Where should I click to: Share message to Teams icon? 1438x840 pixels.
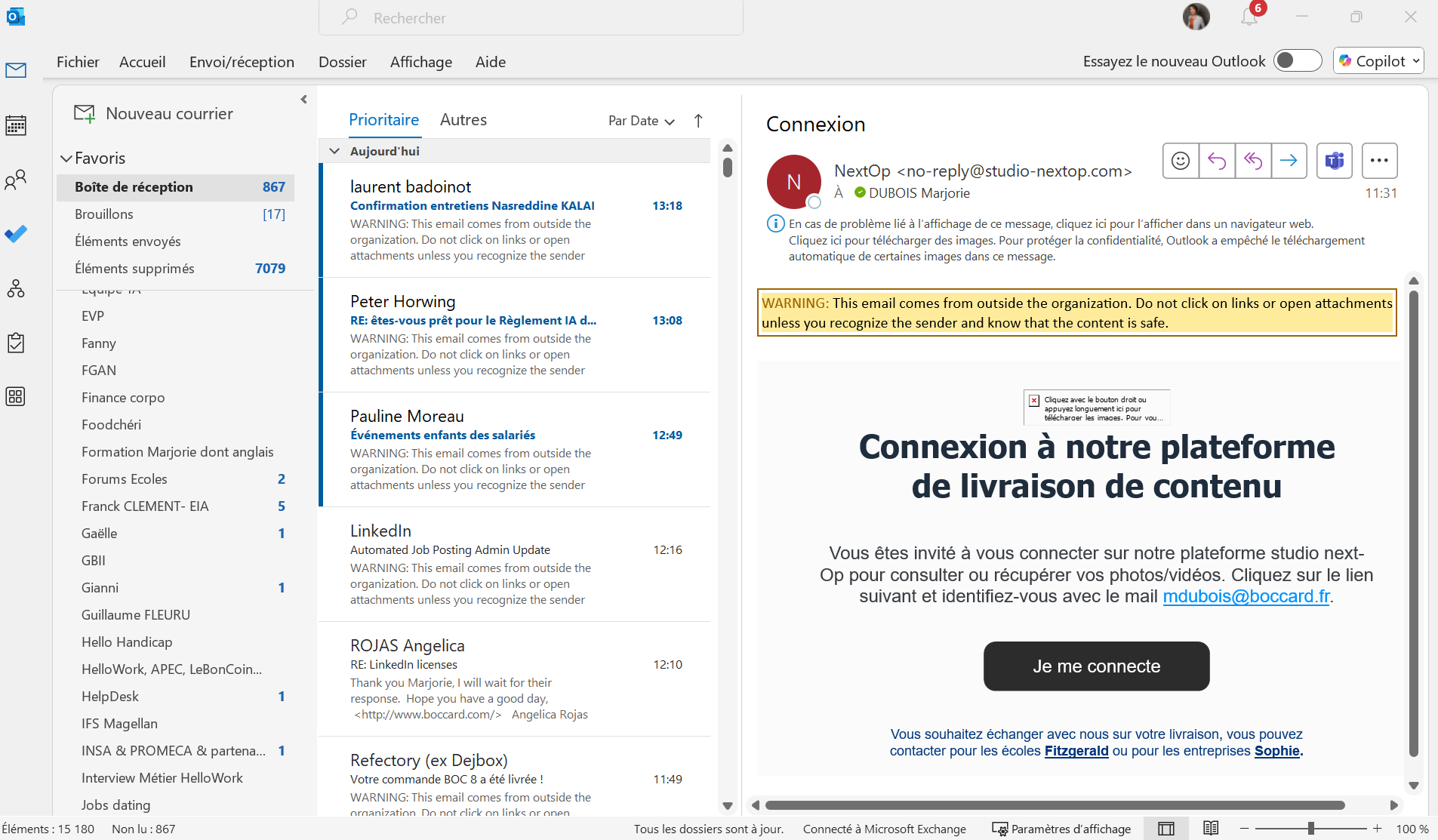point(1335,160)
